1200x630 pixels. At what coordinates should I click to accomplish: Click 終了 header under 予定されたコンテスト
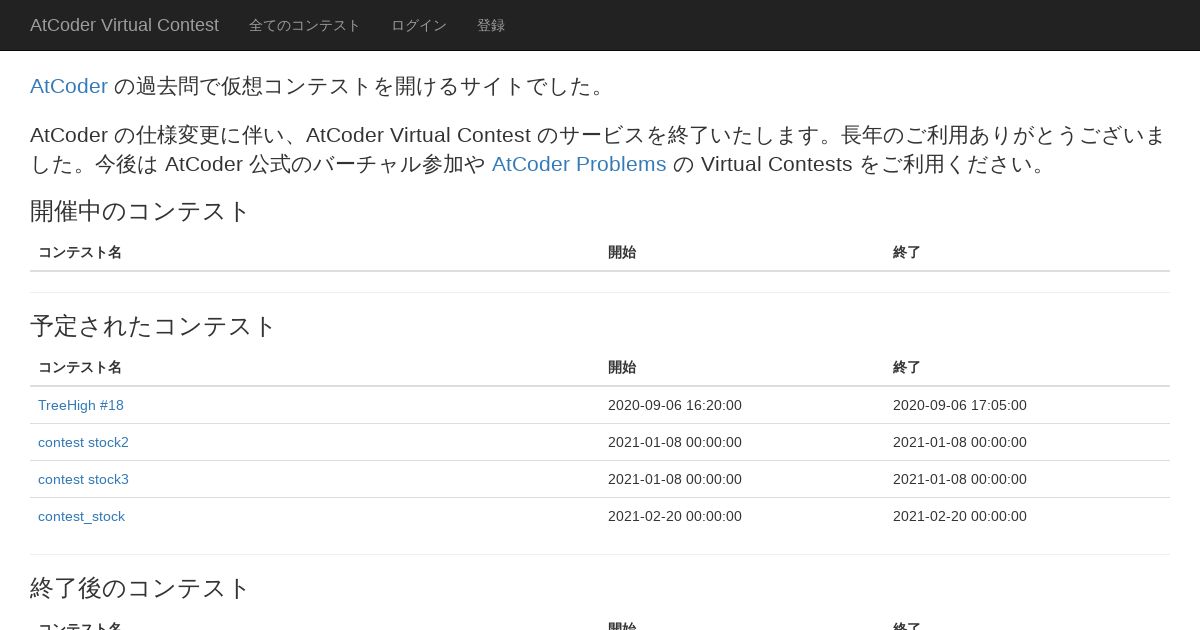coord(907,367)
